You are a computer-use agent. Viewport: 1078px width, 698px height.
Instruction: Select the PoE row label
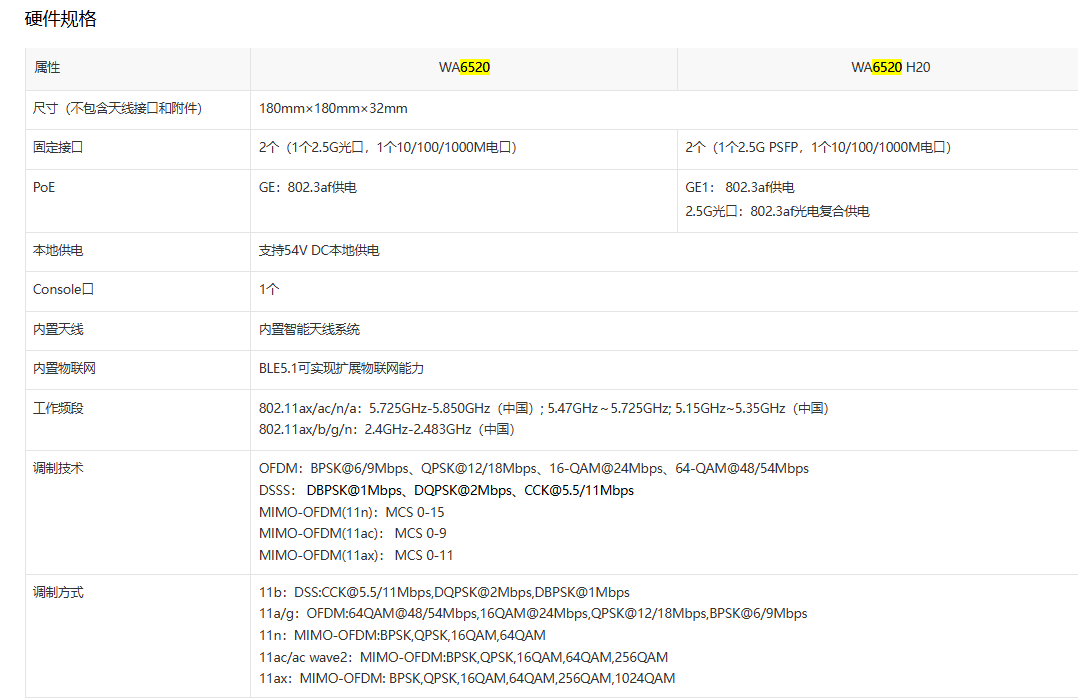coord(44,187)
